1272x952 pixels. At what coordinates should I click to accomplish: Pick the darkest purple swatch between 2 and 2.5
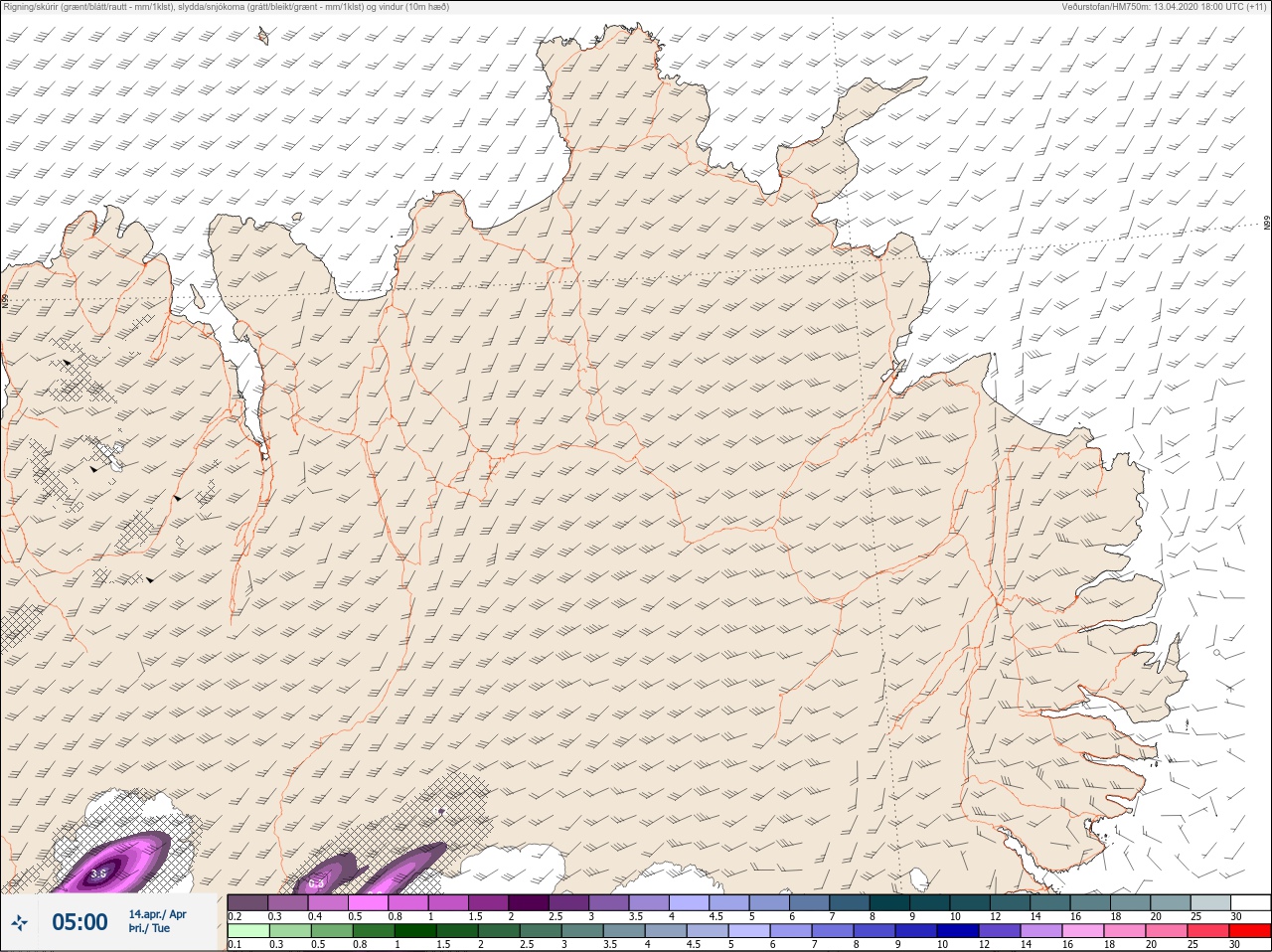[530, 902]
